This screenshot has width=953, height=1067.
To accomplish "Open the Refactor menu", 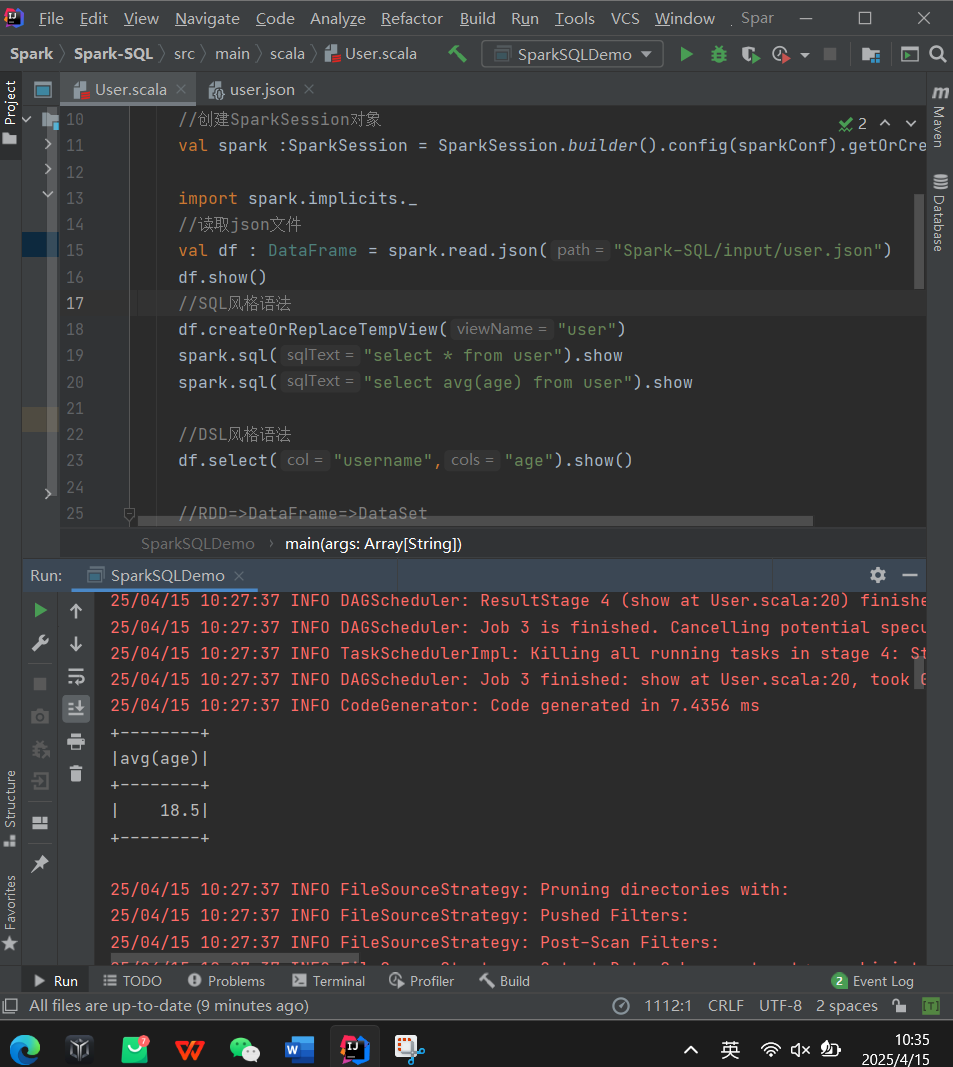I will click(412, 18).
